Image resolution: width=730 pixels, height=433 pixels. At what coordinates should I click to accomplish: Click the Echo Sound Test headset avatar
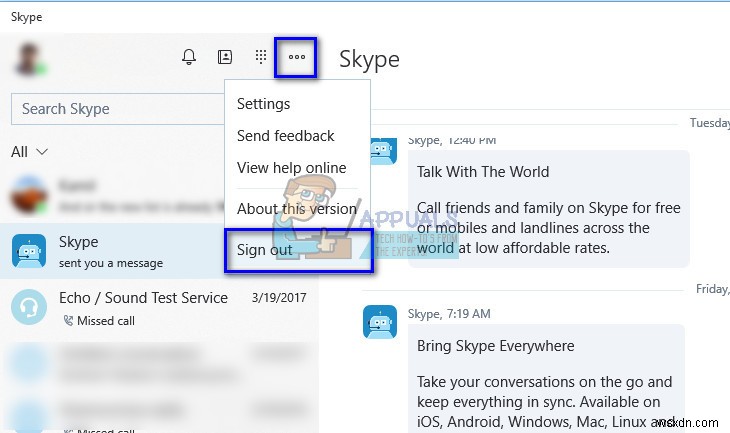click(x=29, y=307)
